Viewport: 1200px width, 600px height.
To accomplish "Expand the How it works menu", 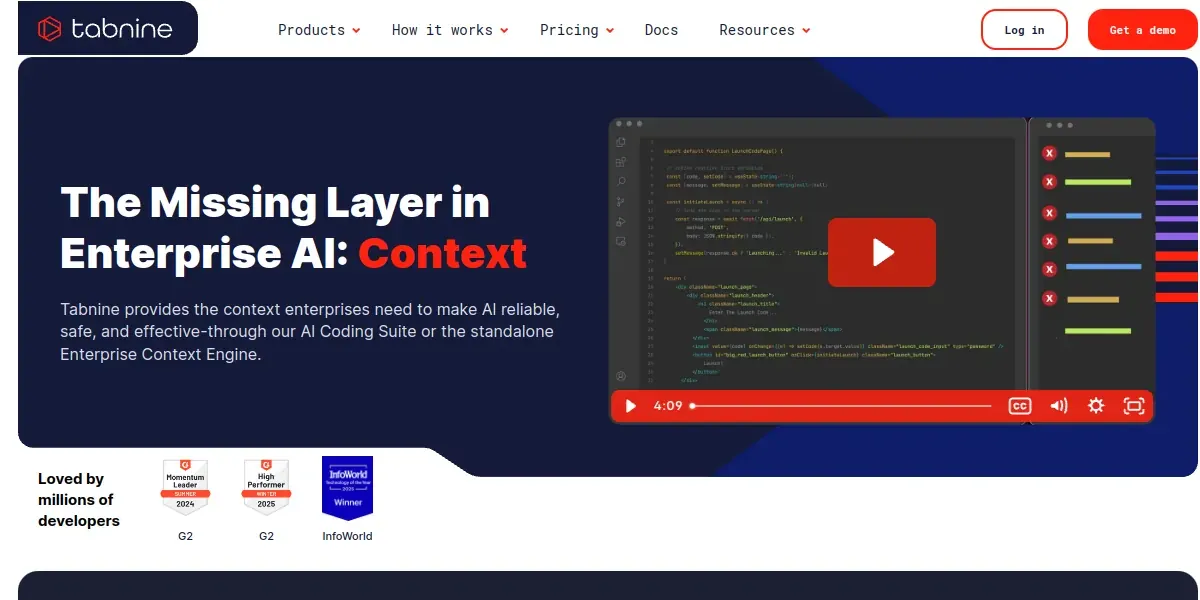I will (450, 30).
